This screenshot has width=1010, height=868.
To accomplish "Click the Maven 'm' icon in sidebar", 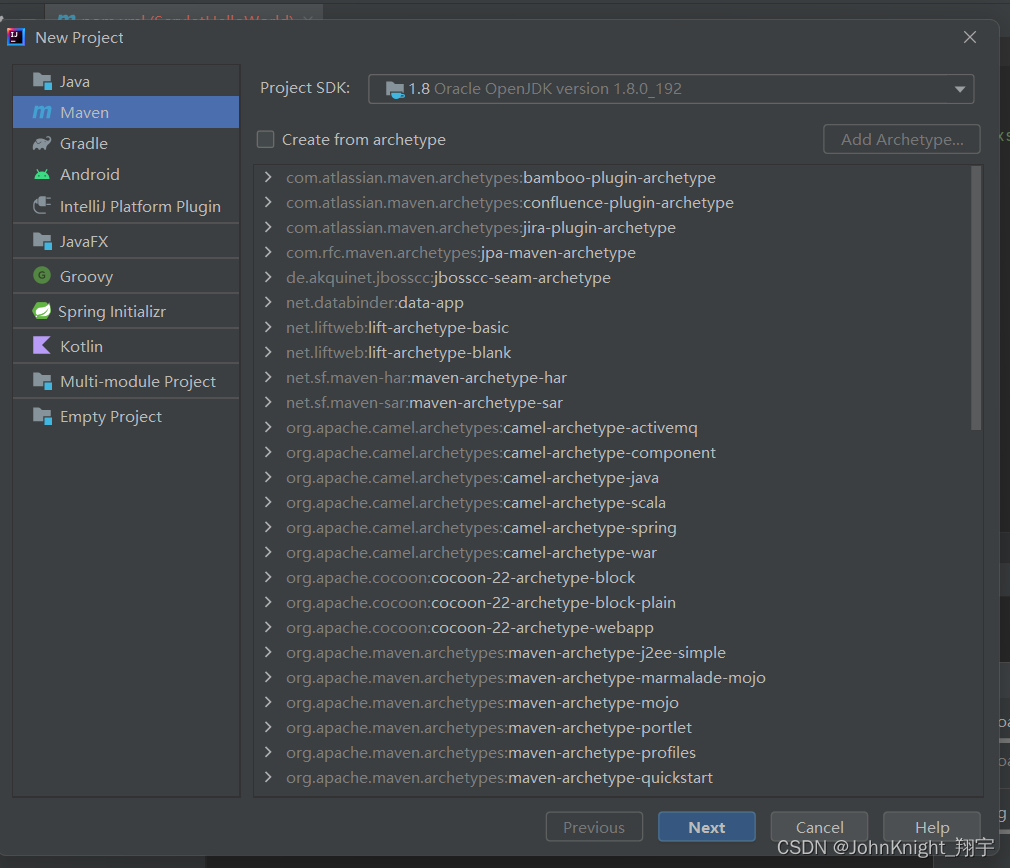I will [x=42, y=112].
